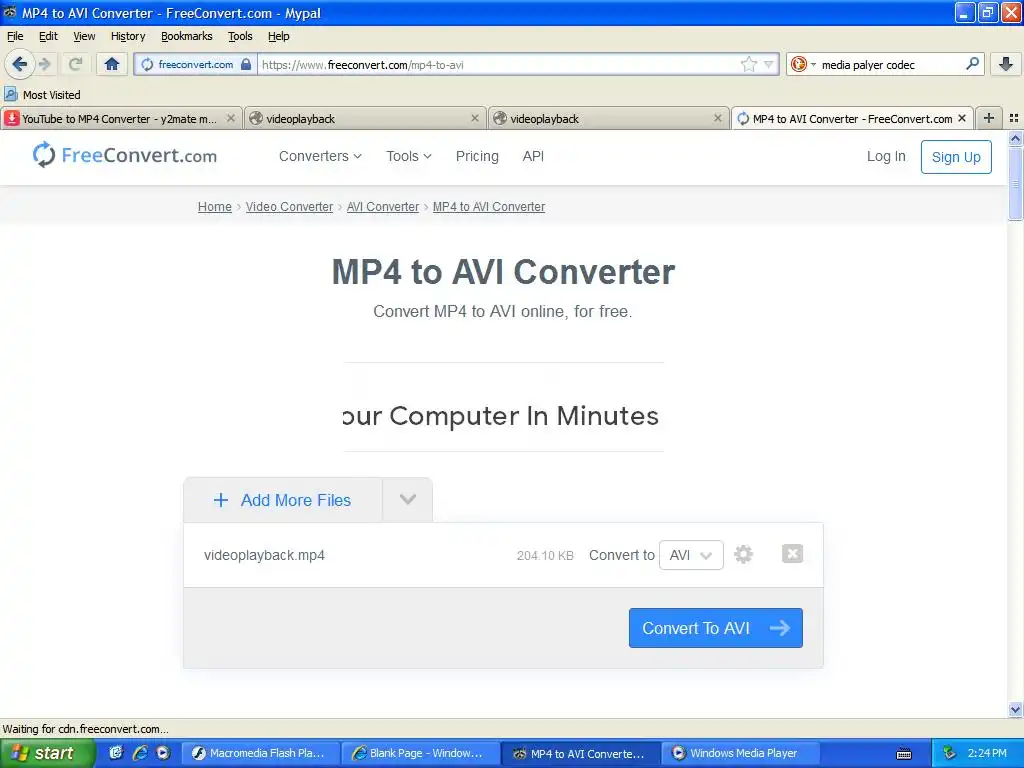This screenshot has height=768, width=1024.
Task: Follow the AVI Converter breadcrumb link
Action: [383, 206]
